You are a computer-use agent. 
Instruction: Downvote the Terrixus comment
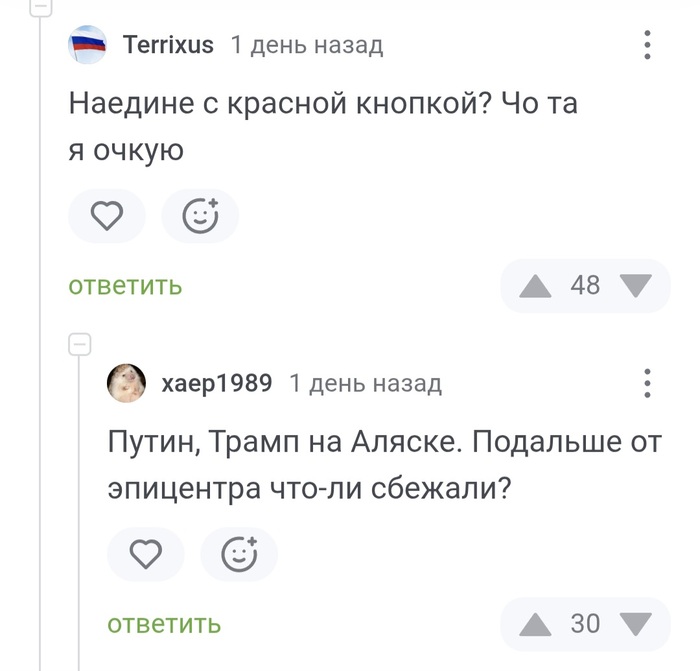click(635, 286)
